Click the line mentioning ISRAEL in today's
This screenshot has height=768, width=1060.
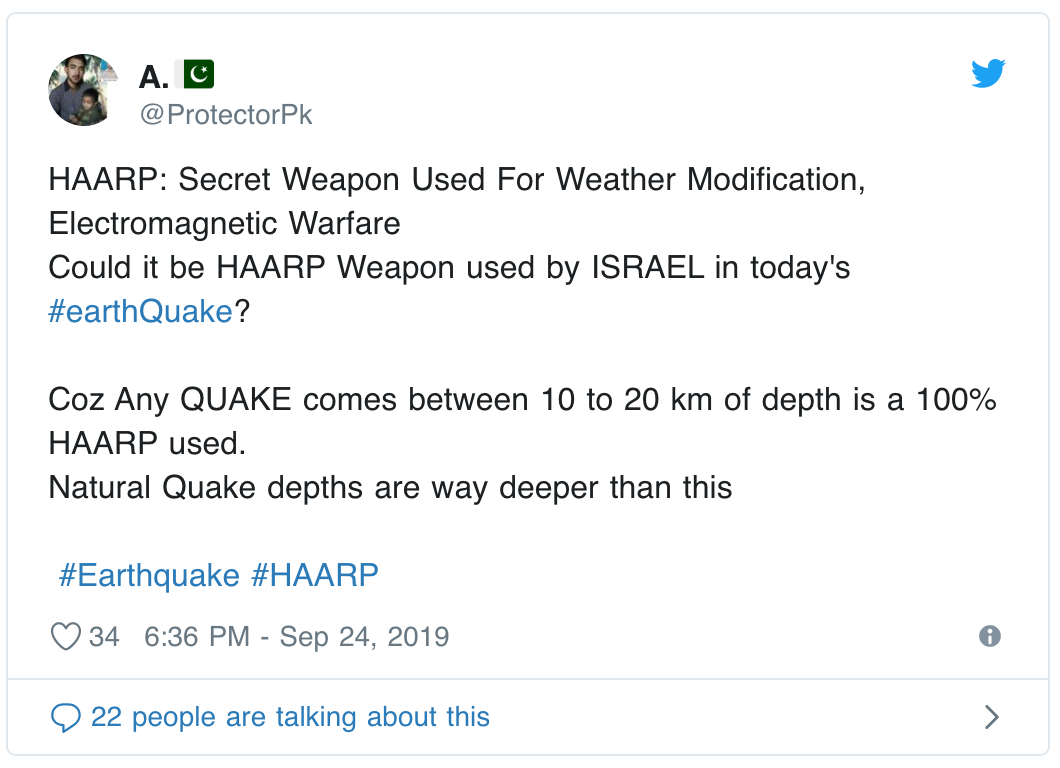click(x=449, y=268)
